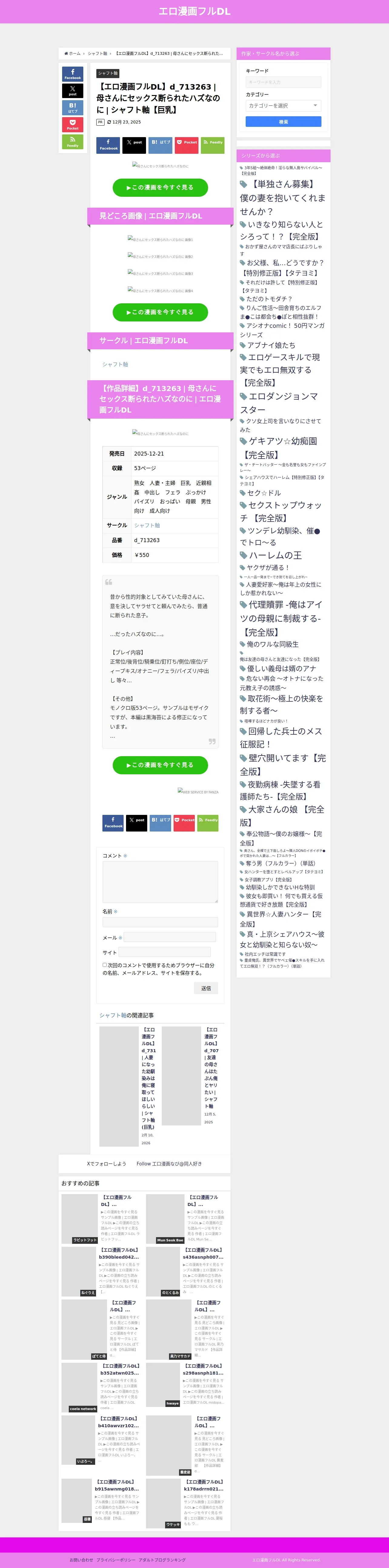Click Feedly share button above the comment form

208,822
